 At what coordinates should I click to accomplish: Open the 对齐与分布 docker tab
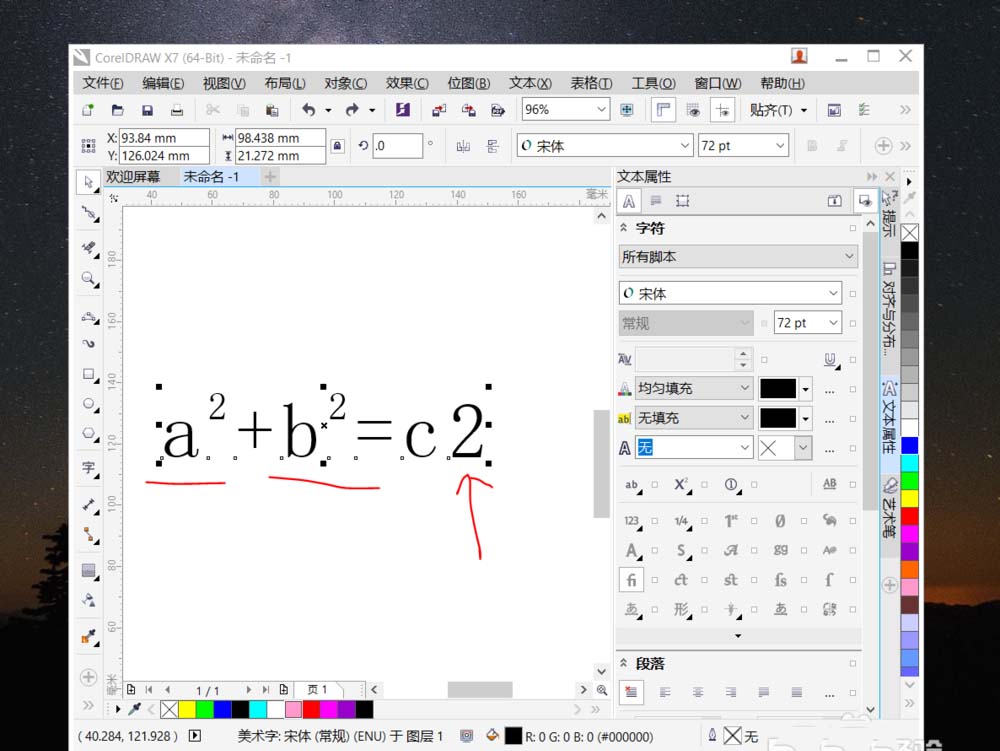pyautogui.click(x=889, y=309)
